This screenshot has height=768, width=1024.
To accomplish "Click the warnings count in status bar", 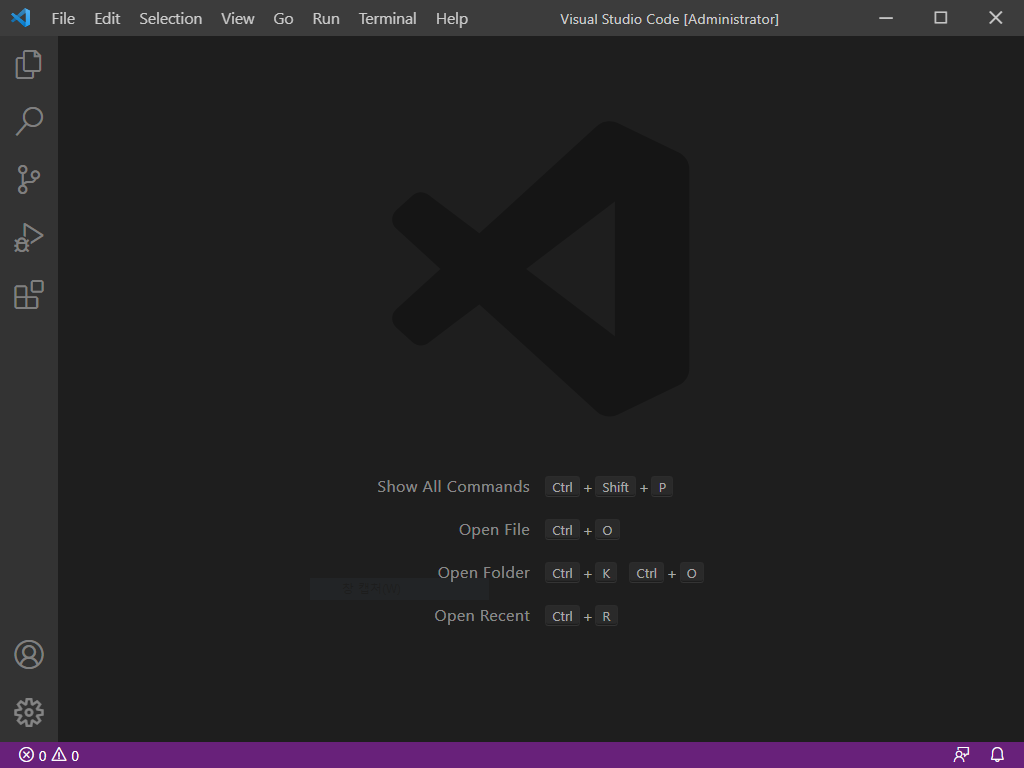I will point(65,756).
